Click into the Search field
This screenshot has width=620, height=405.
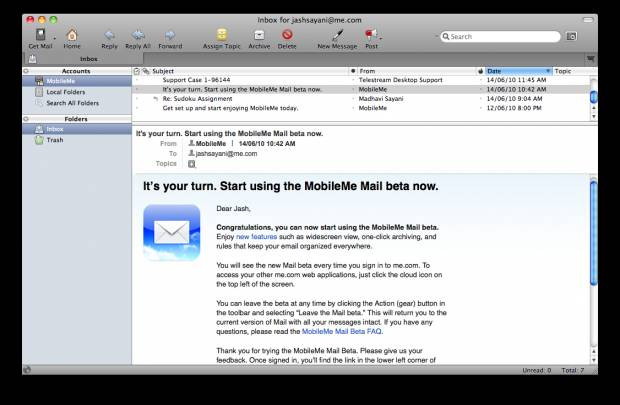click(501, 36)
